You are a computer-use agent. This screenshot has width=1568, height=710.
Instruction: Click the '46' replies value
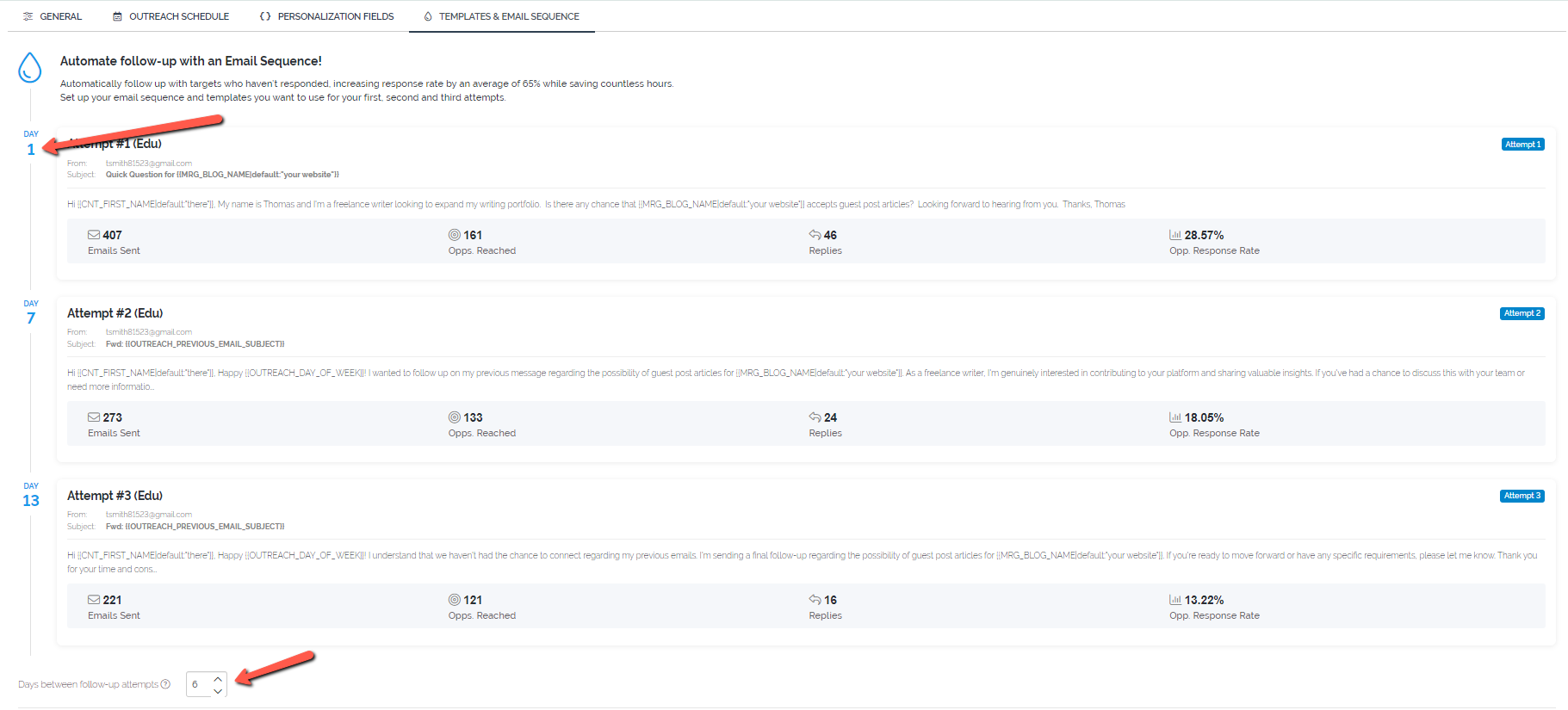pyautogui.click(x=830, y=235)
